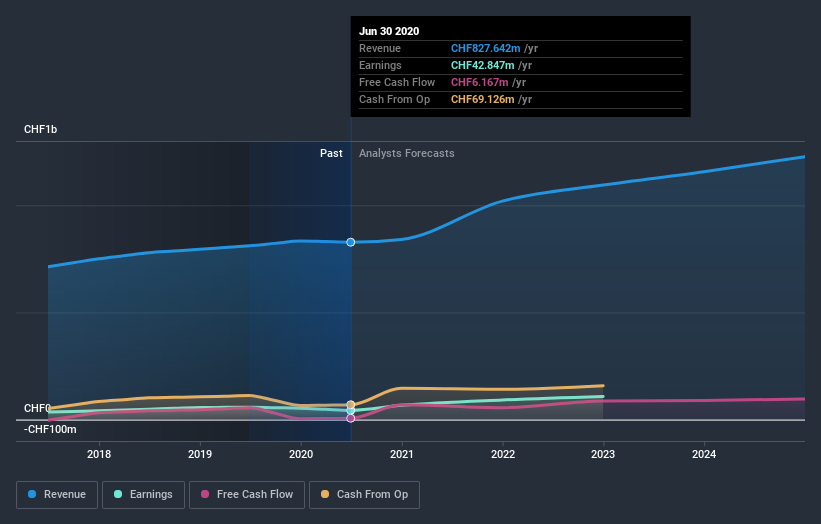The image size is (821, 524).
Task: Click the 2018 x-axis label
Action: [x=99, y=454]
